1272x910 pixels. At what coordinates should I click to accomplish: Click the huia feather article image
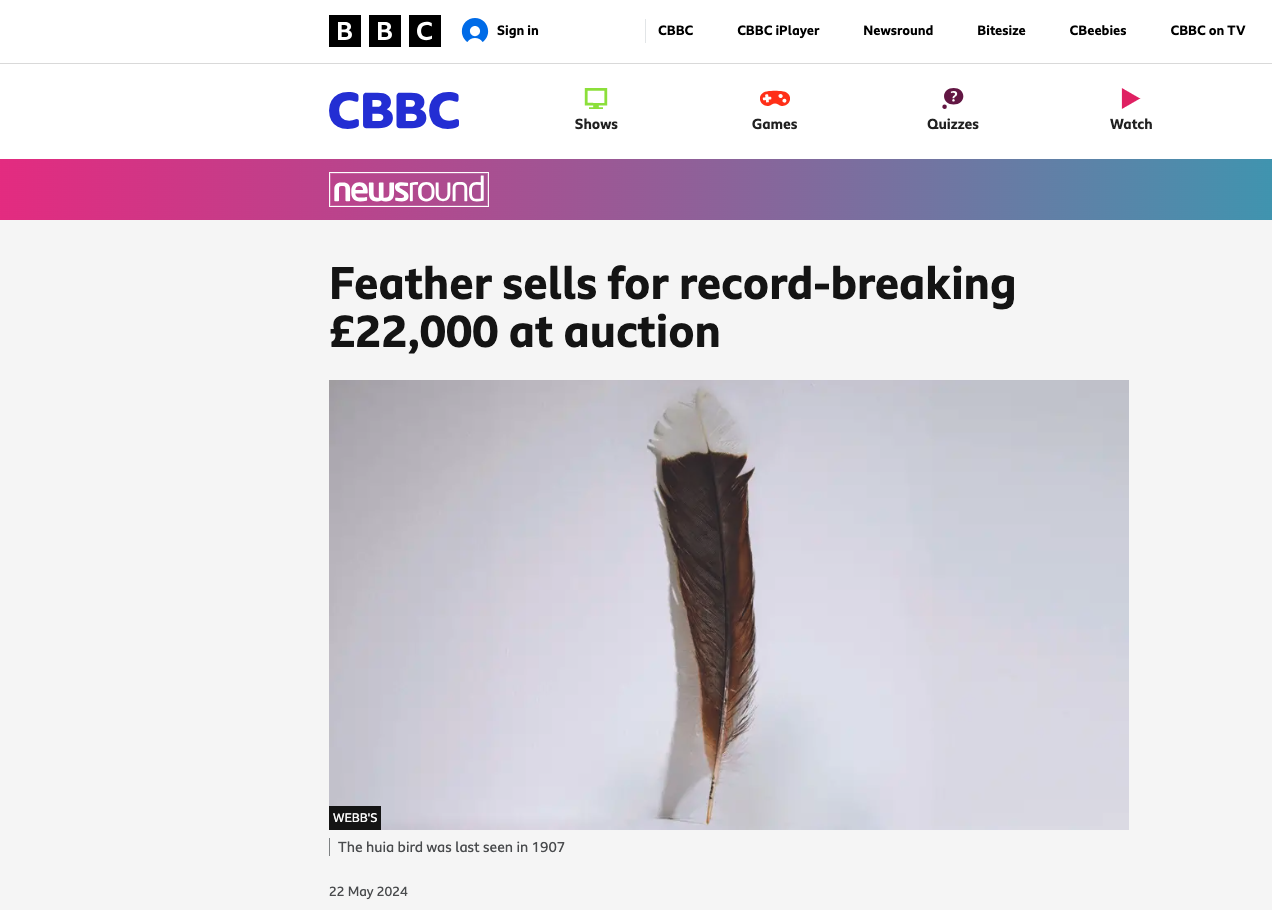pos(729,605)
